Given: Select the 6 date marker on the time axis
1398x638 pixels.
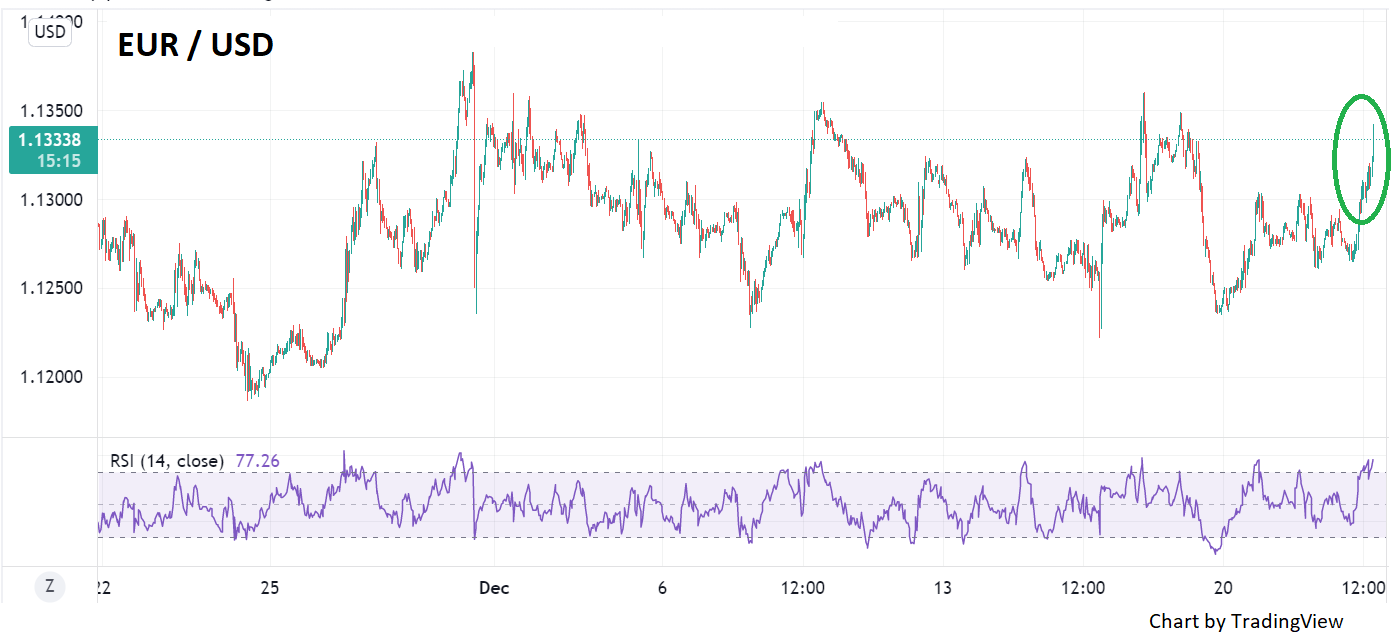Looking at the screenshot, I should coord(662,588).
